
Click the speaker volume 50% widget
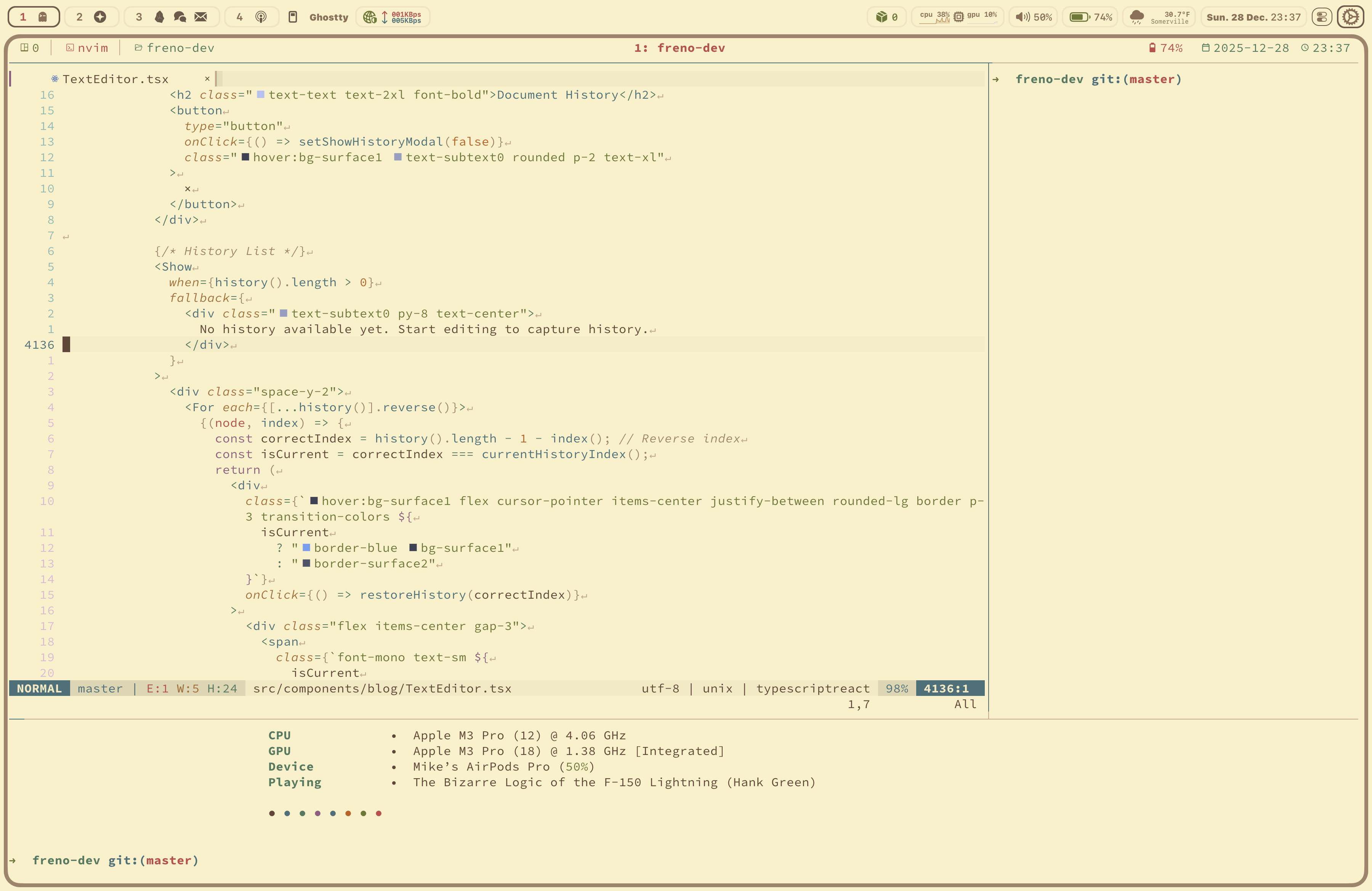click(x=1034, y=17)
